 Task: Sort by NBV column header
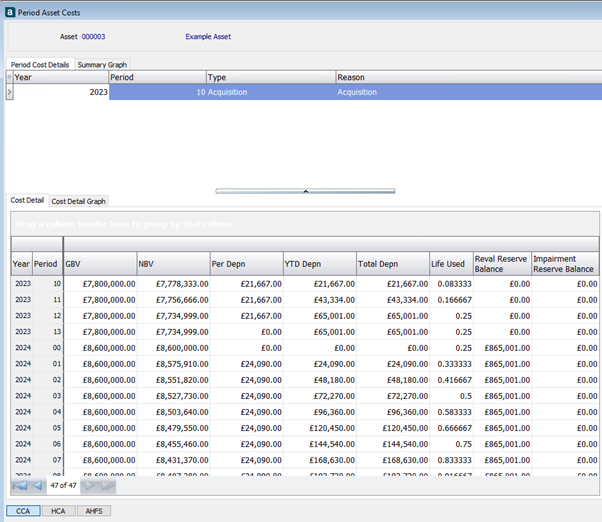tap(174, 264)
